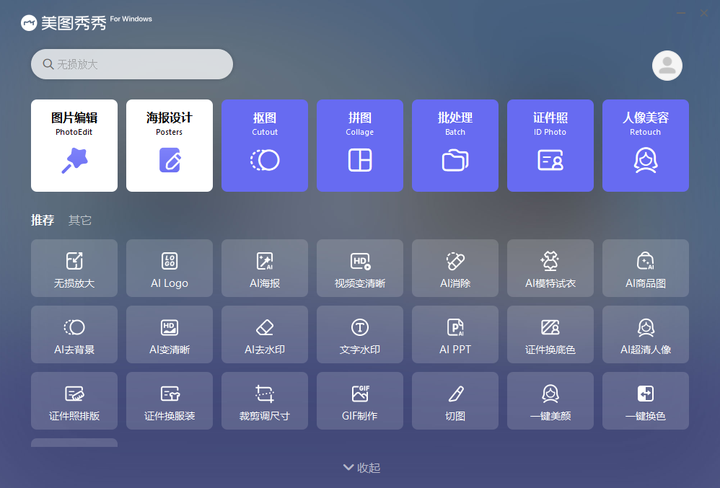Start 批处理 Batch processing
720x488 pixels.
point(455,146)
